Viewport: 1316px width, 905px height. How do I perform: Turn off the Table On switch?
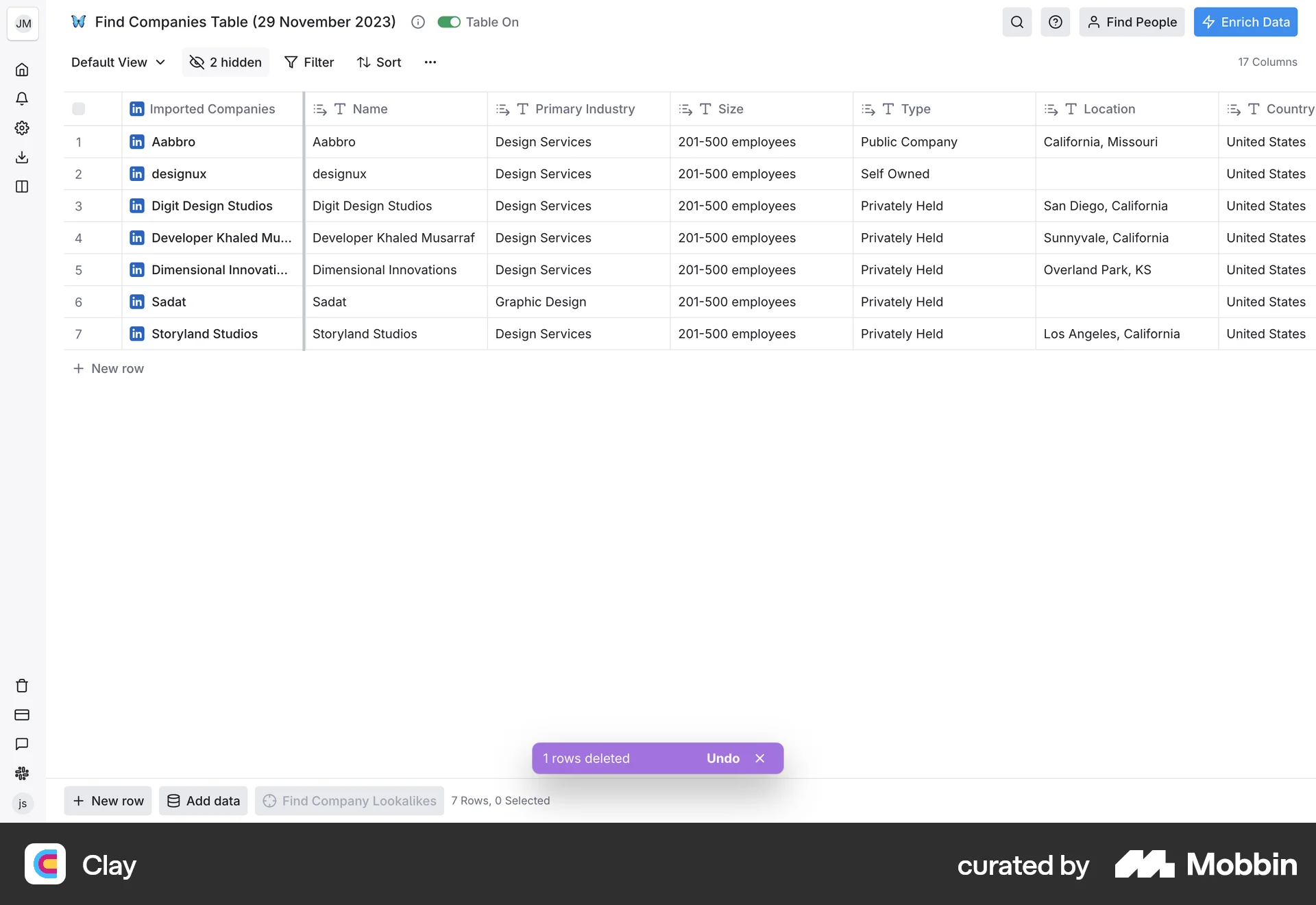tap(449, 22)
